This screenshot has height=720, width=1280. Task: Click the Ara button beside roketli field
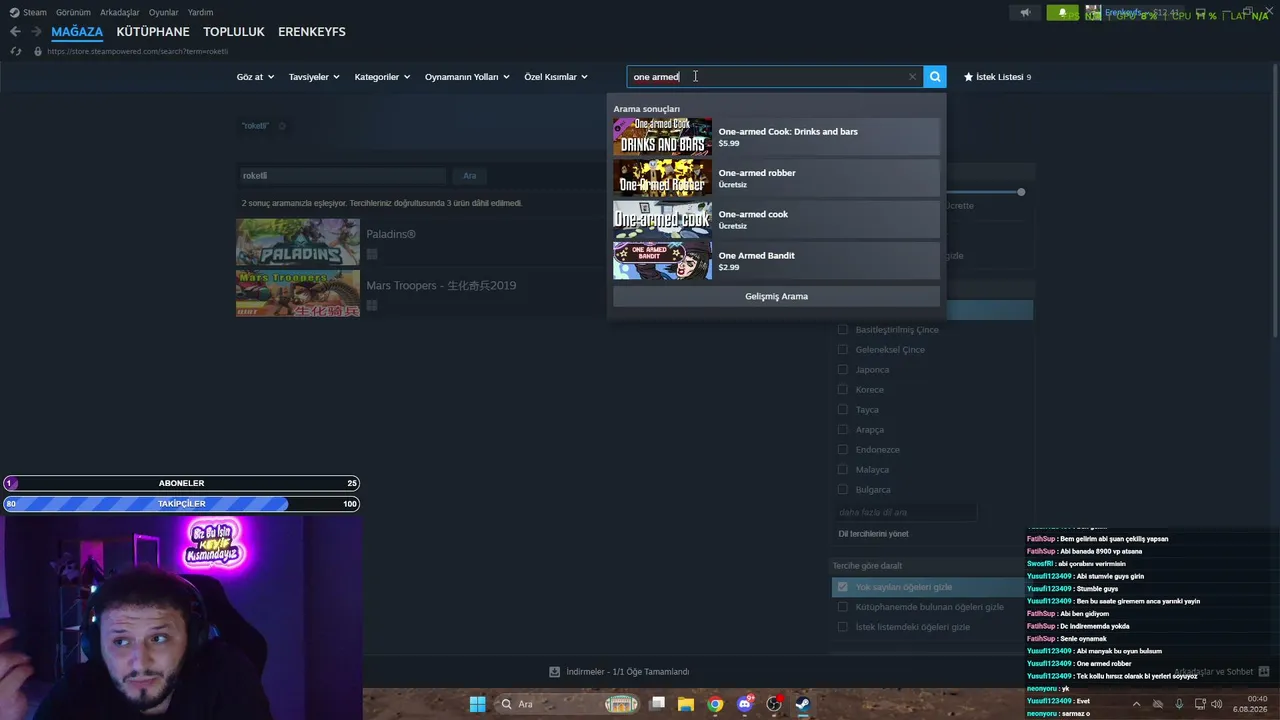tap(469, 176)
